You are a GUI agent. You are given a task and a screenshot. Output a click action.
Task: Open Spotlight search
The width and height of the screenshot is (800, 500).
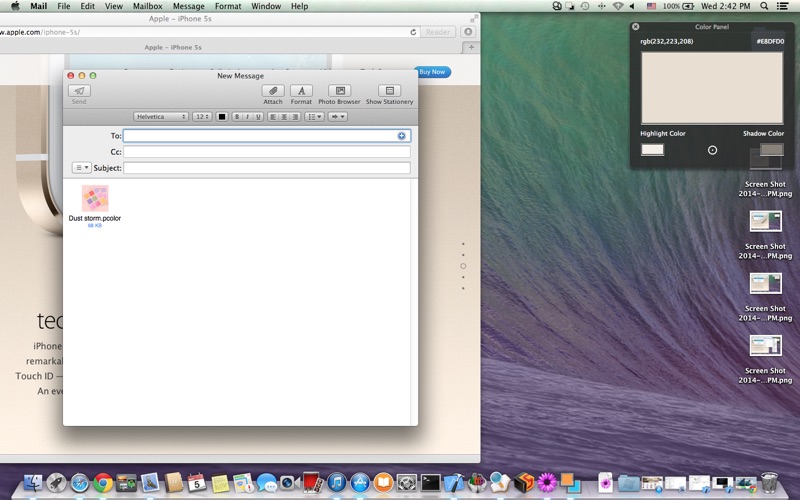click(764, 6)
